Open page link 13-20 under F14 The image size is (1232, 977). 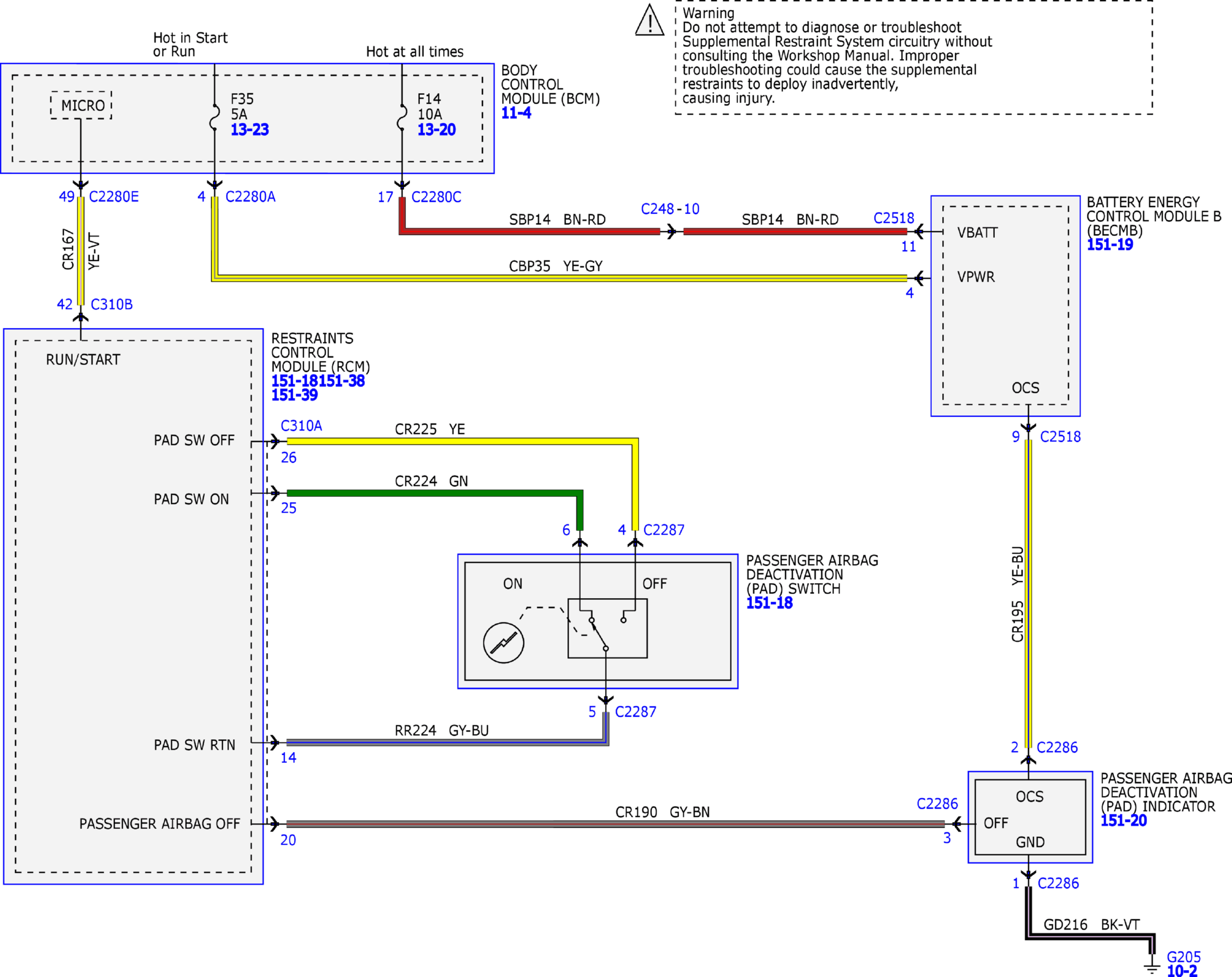437,130
